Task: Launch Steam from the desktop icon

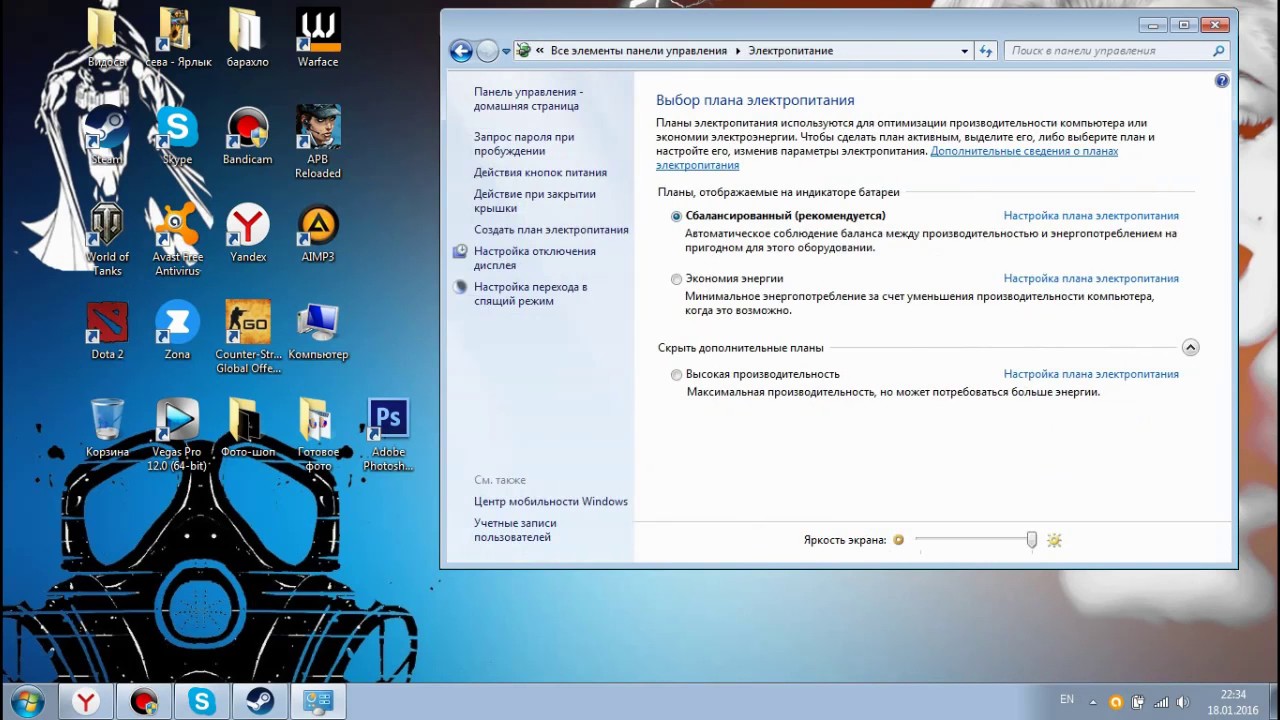Action: tap(107, 135)
